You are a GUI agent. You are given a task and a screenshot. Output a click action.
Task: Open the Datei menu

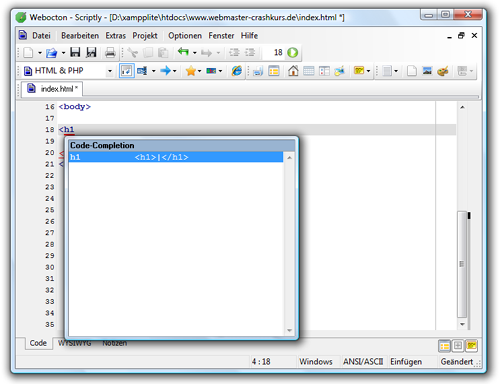(41, 35)
